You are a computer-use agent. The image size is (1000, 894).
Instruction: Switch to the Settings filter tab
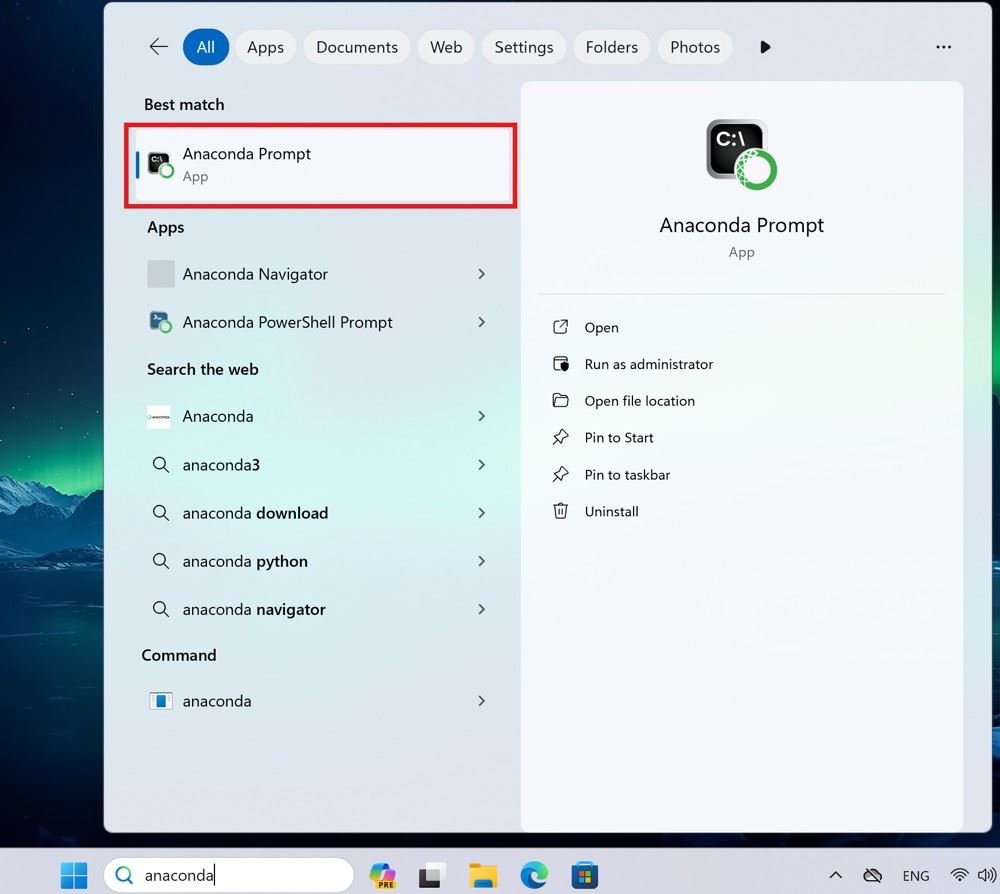click(x=524, y=47)
